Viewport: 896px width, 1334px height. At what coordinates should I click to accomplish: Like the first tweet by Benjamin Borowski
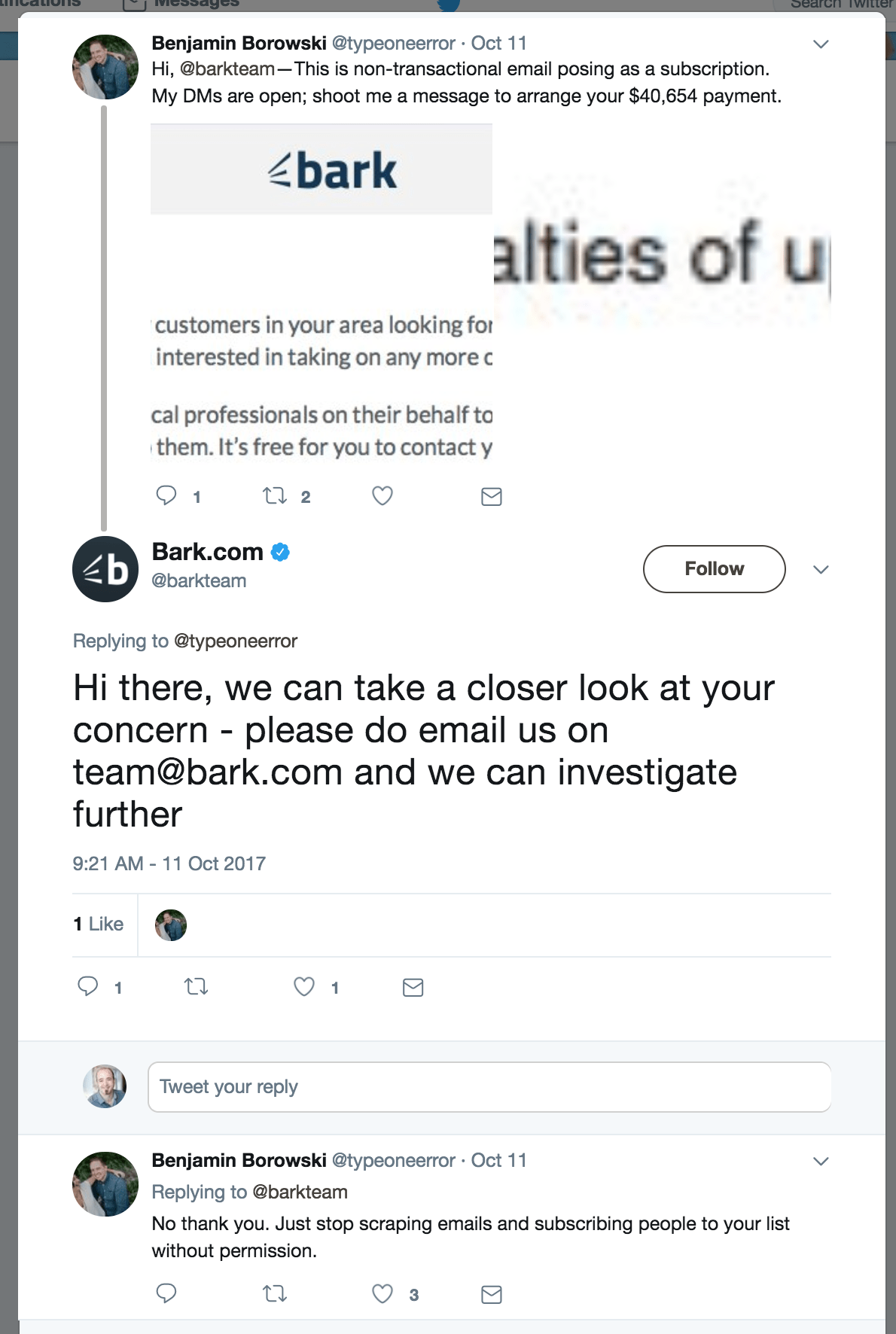[x=382, y=495]
